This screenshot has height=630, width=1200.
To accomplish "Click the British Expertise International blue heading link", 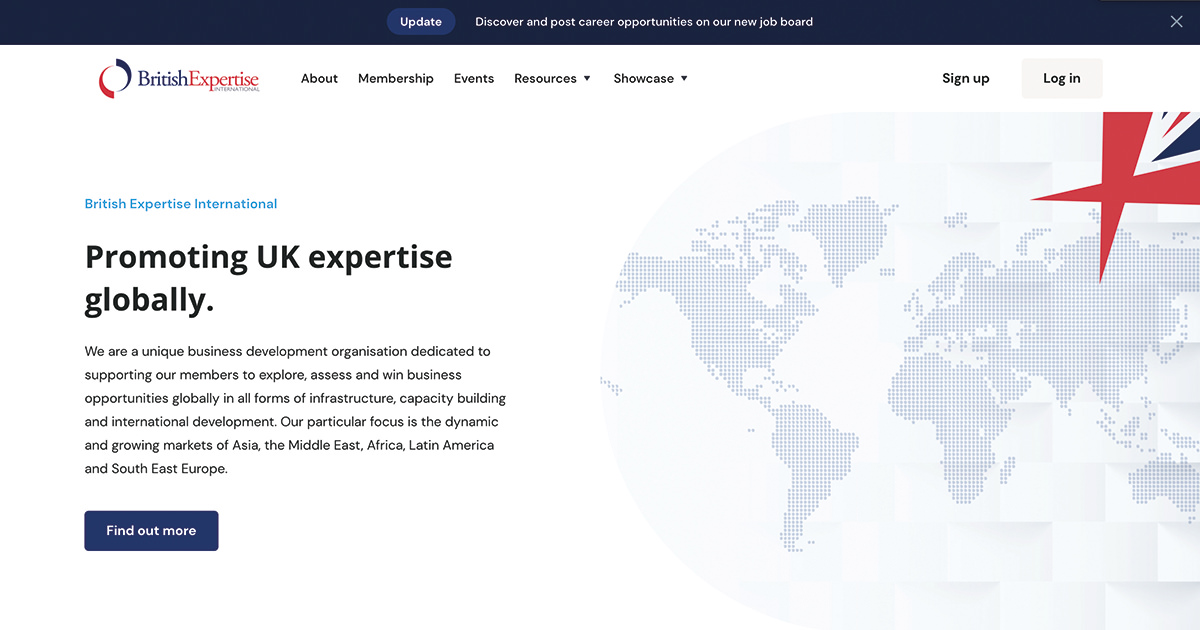I will point(181,203).
